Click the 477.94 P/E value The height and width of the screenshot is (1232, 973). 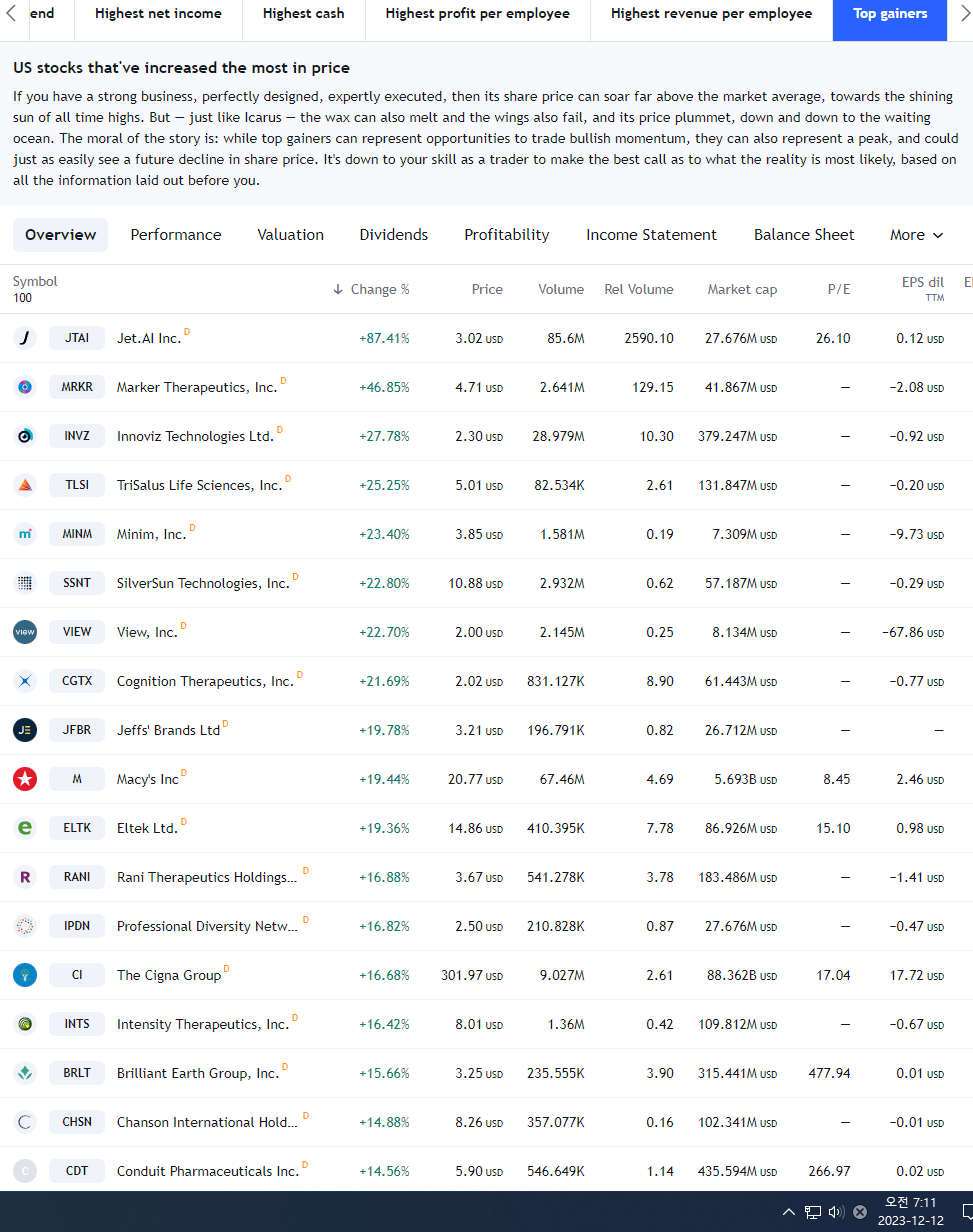point(829,1073)
